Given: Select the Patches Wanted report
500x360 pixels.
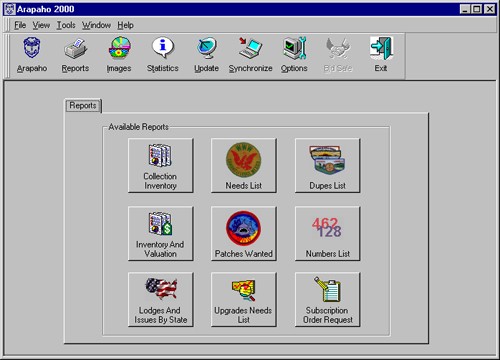Looking at the screenshot, I should click(x=244, y=233).
